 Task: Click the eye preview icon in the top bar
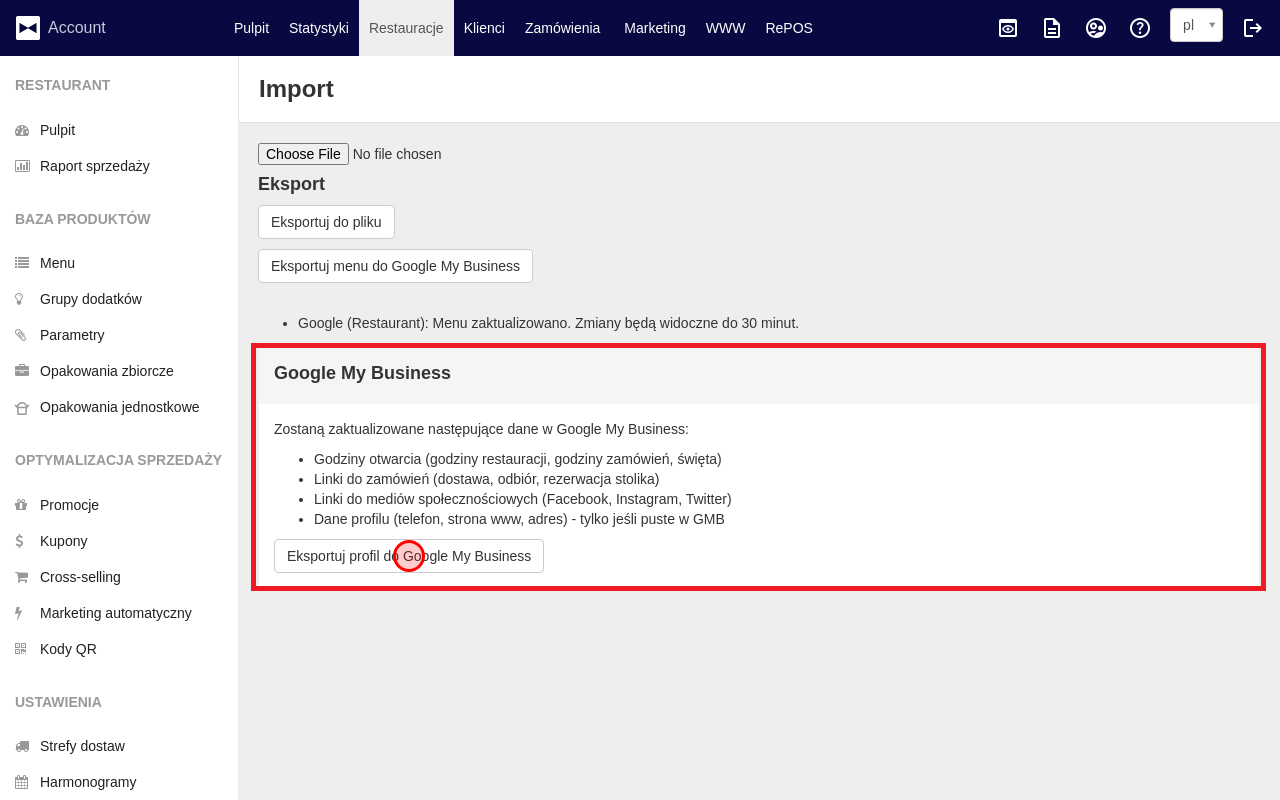(1007, 28)
